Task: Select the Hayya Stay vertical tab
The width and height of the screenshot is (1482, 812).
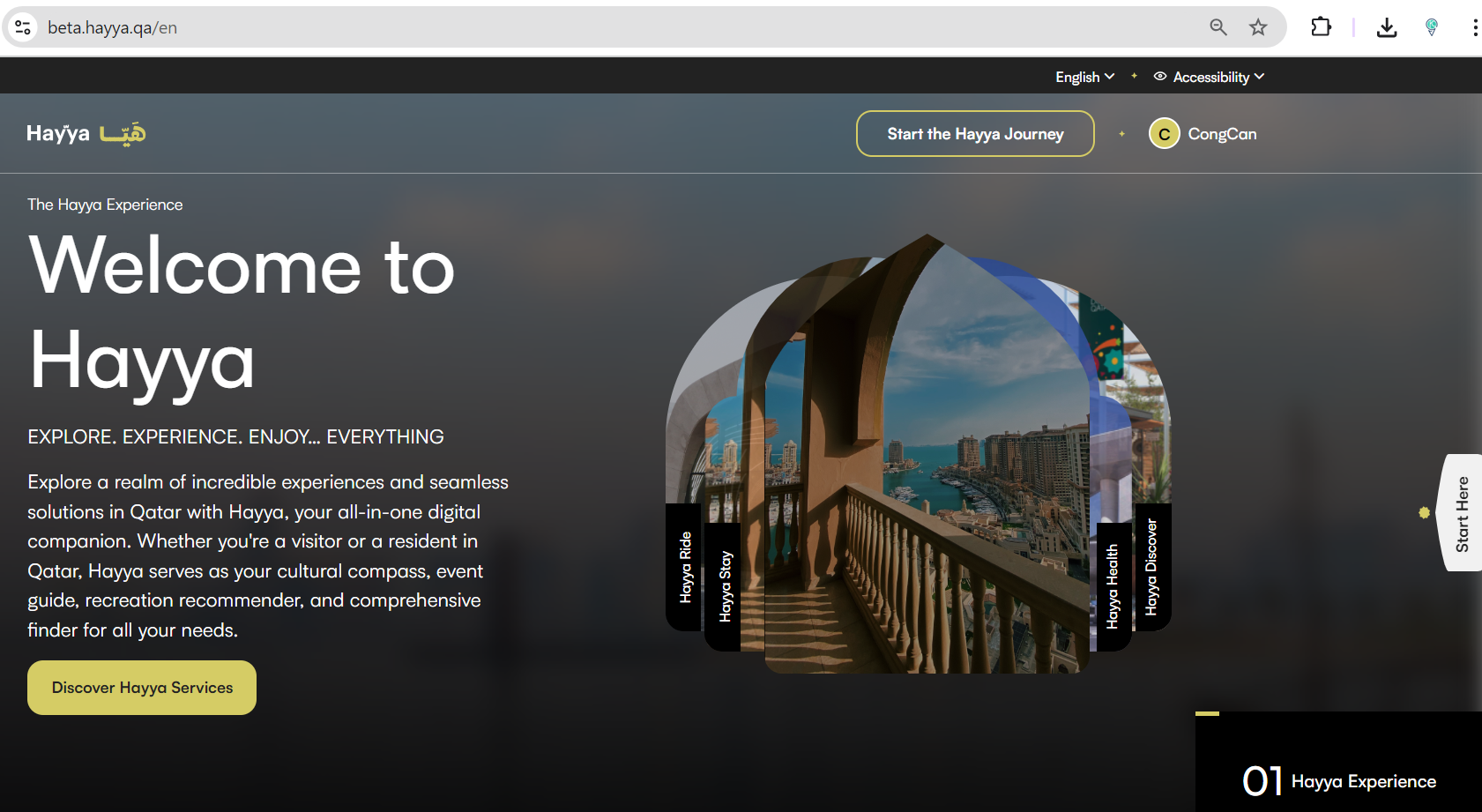Action: coord(724,586)
